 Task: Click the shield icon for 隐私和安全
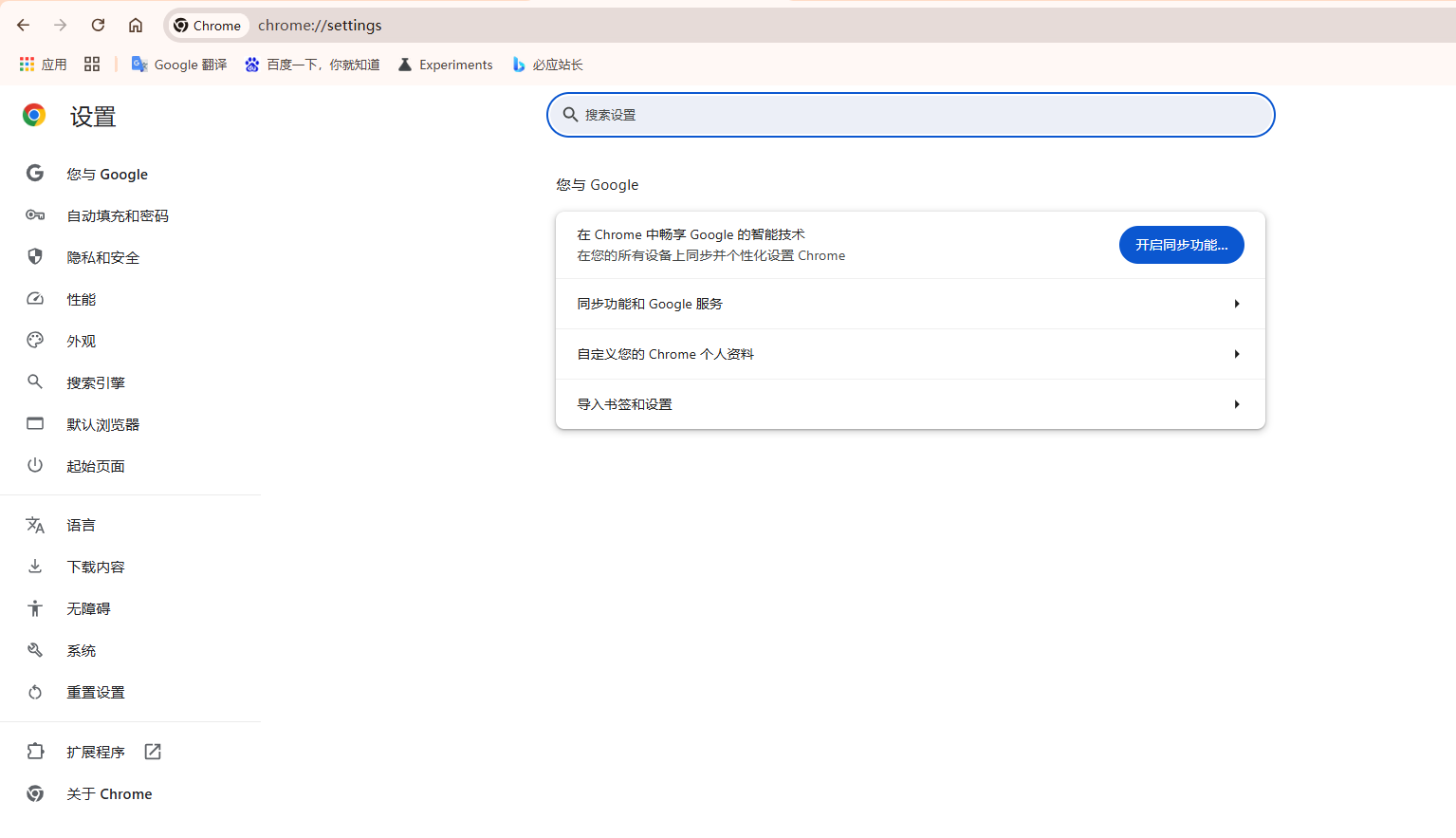35,256
